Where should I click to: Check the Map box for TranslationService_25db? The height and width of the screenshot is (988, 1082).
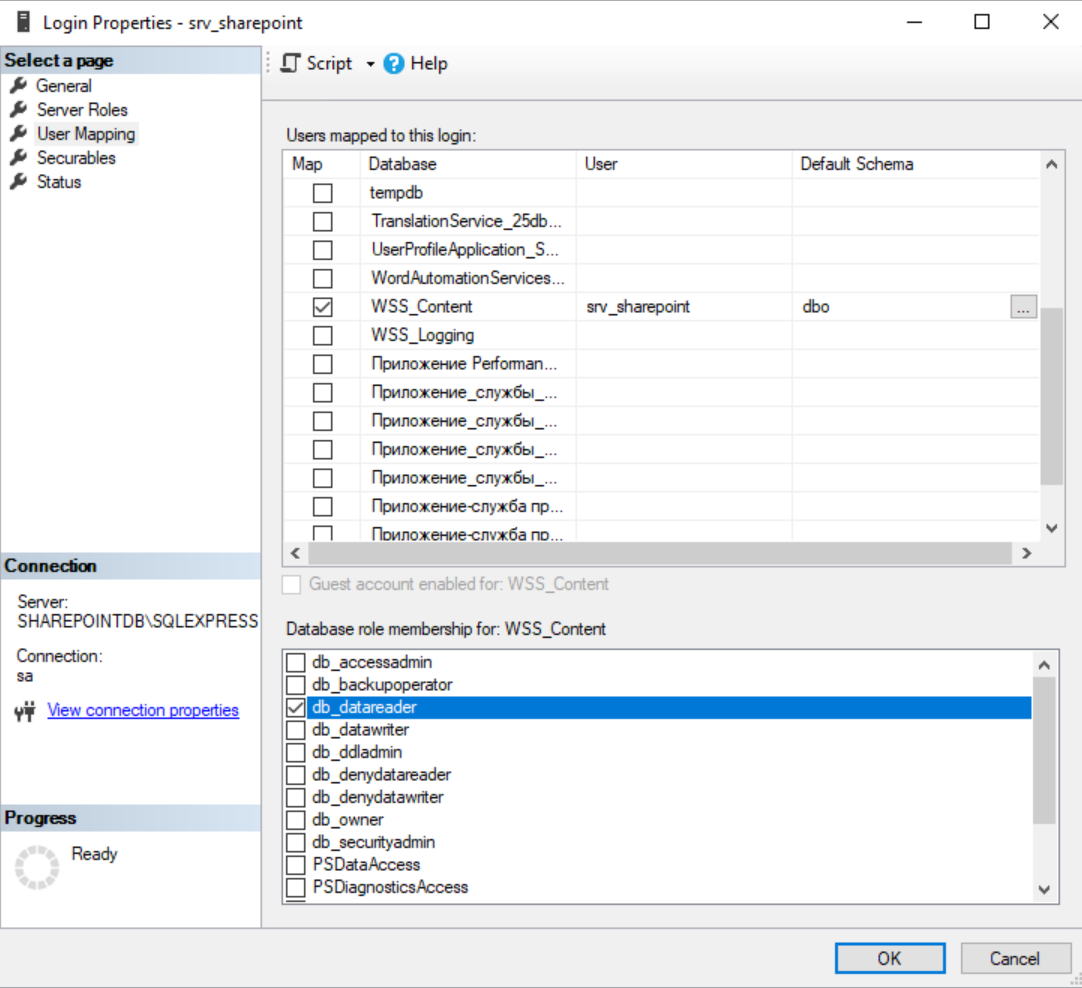322,221
